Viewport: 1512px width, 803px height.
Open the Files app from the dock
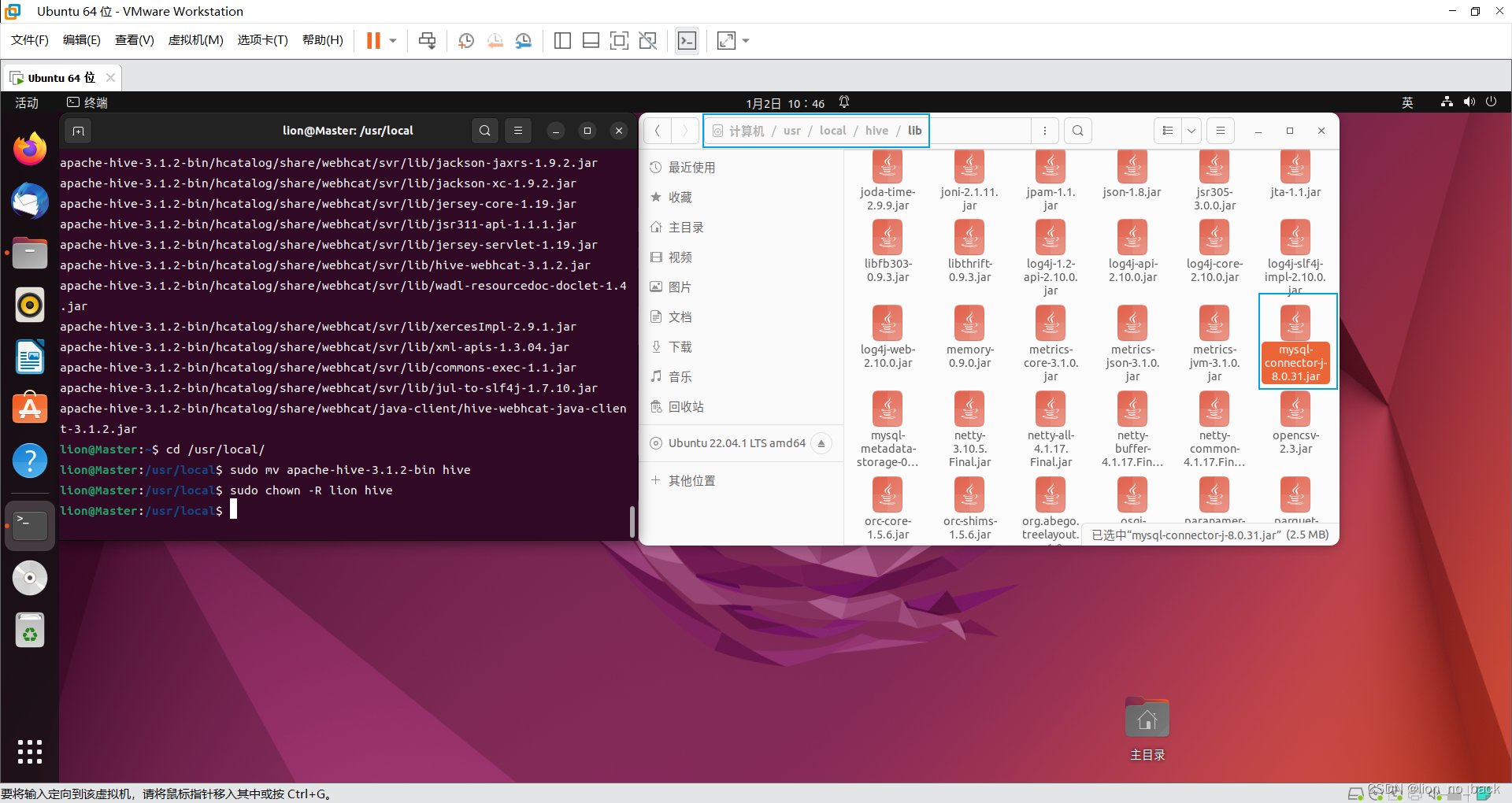point(30,253)
